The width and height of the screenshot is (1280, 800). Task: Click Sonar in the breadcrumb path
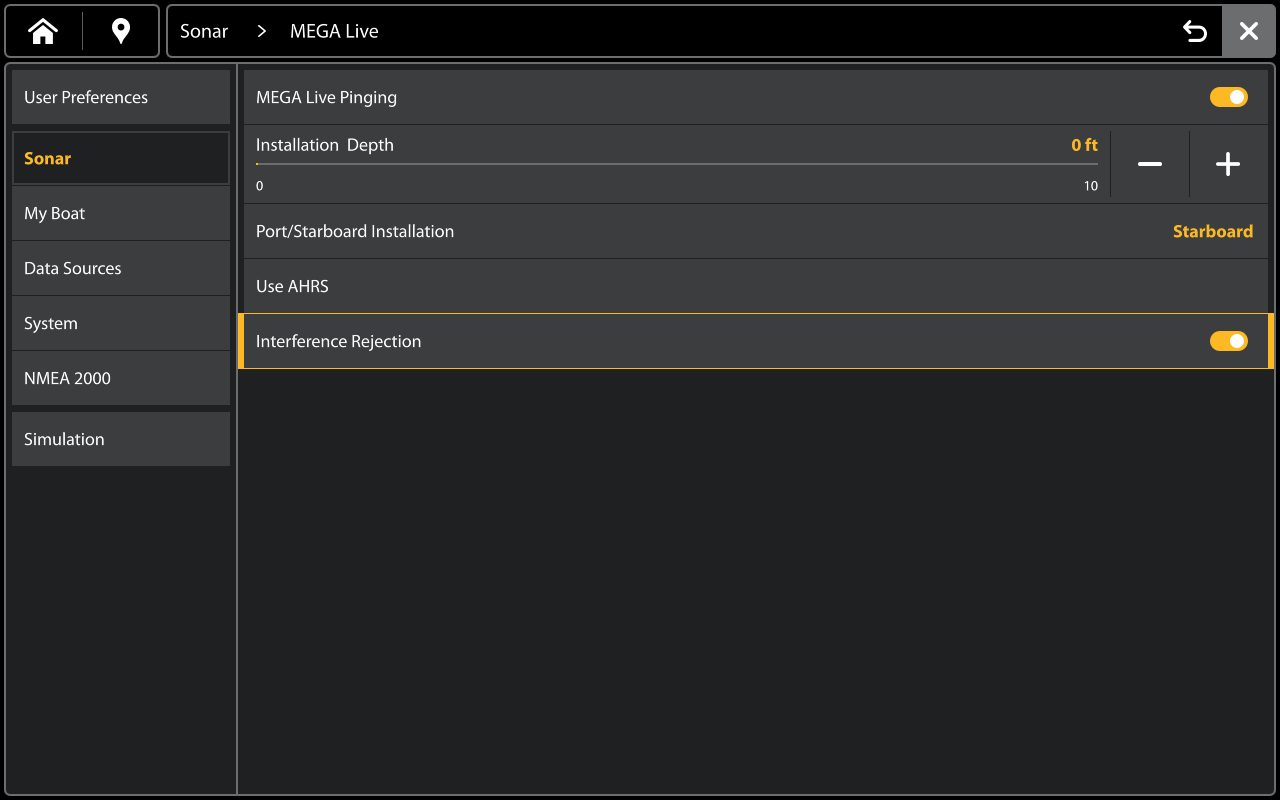tap(204, 31)
